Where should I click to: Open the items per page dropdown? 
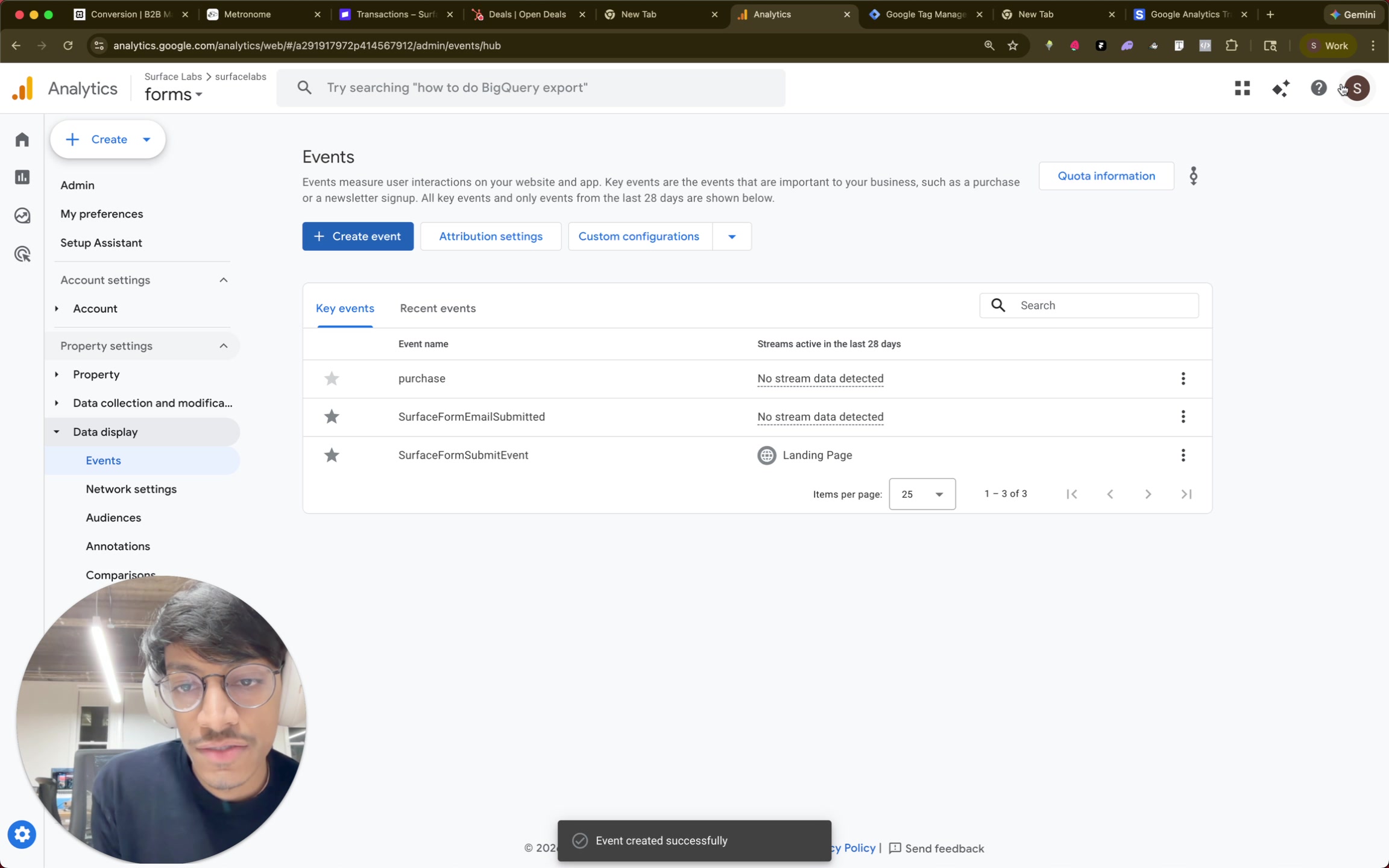[922, 494]
